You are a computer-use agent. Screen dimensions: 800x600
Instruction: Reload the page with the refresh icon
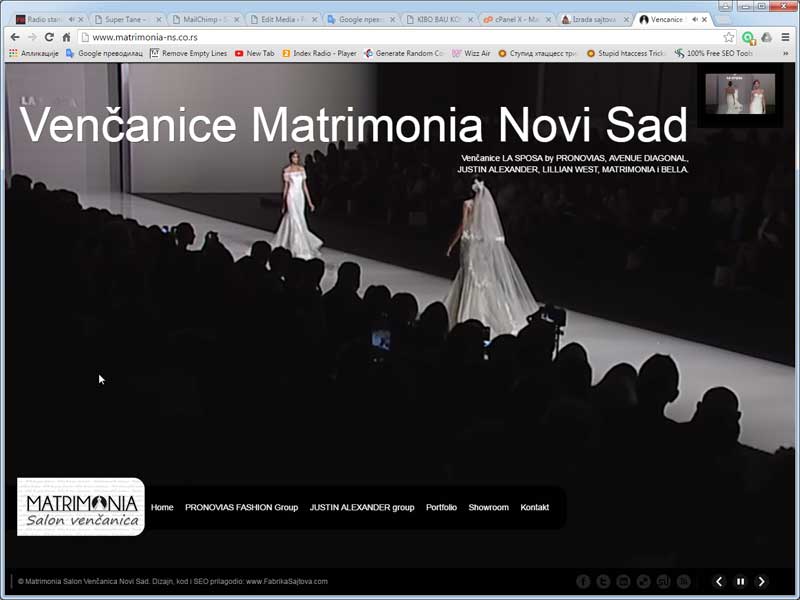tap(49, 37)
